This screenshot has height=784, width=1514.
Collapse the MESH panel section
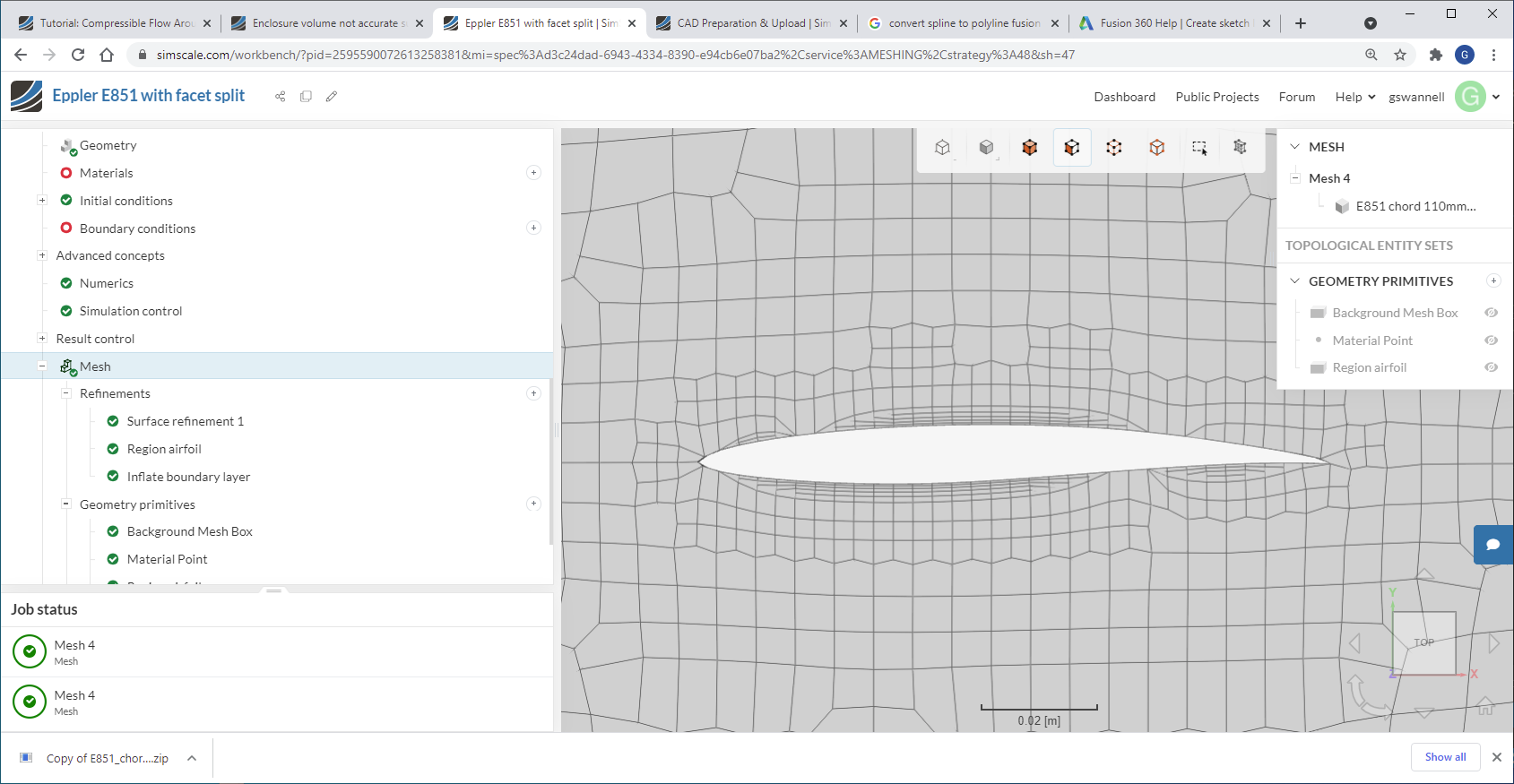click(x=1294, y=147)
